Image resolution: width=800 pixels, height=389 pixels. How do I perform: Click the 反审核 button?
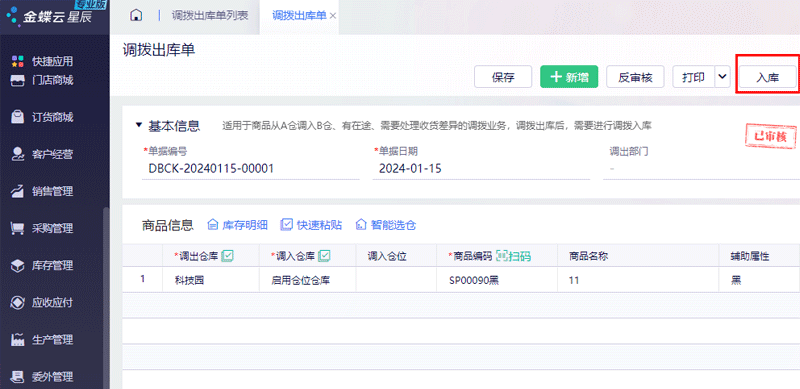635,77
